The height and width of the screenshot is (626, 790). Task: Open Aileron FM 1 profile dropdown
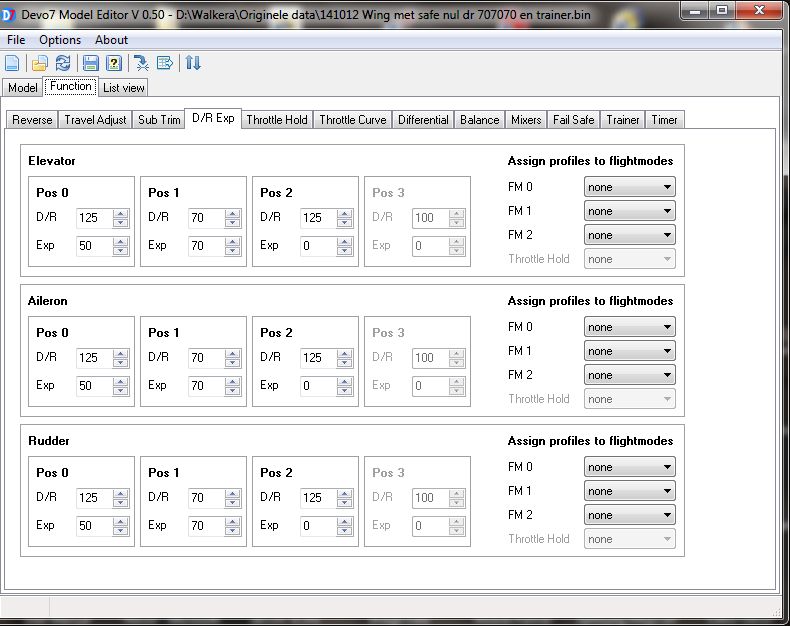(630, 351)
